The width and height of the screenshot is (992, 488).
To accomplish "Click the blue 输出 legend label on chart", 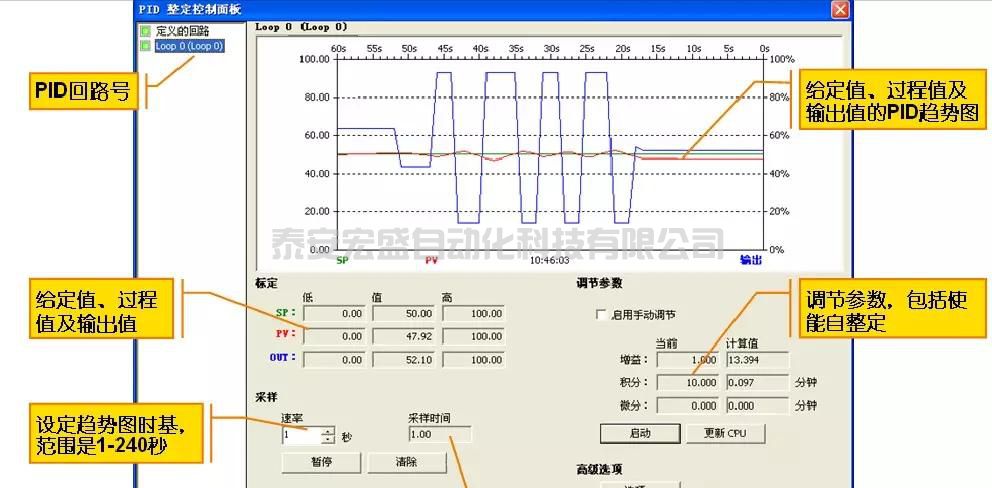I will (750, 260).
